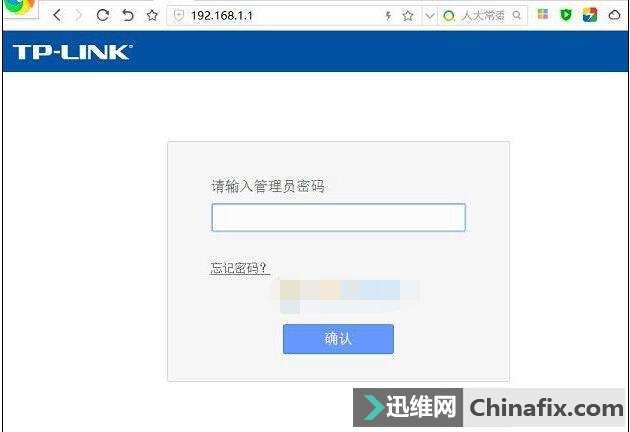This screenshot has width=630, height=432.
Task: Focus the administrator password input field
Action: [338, 217]
